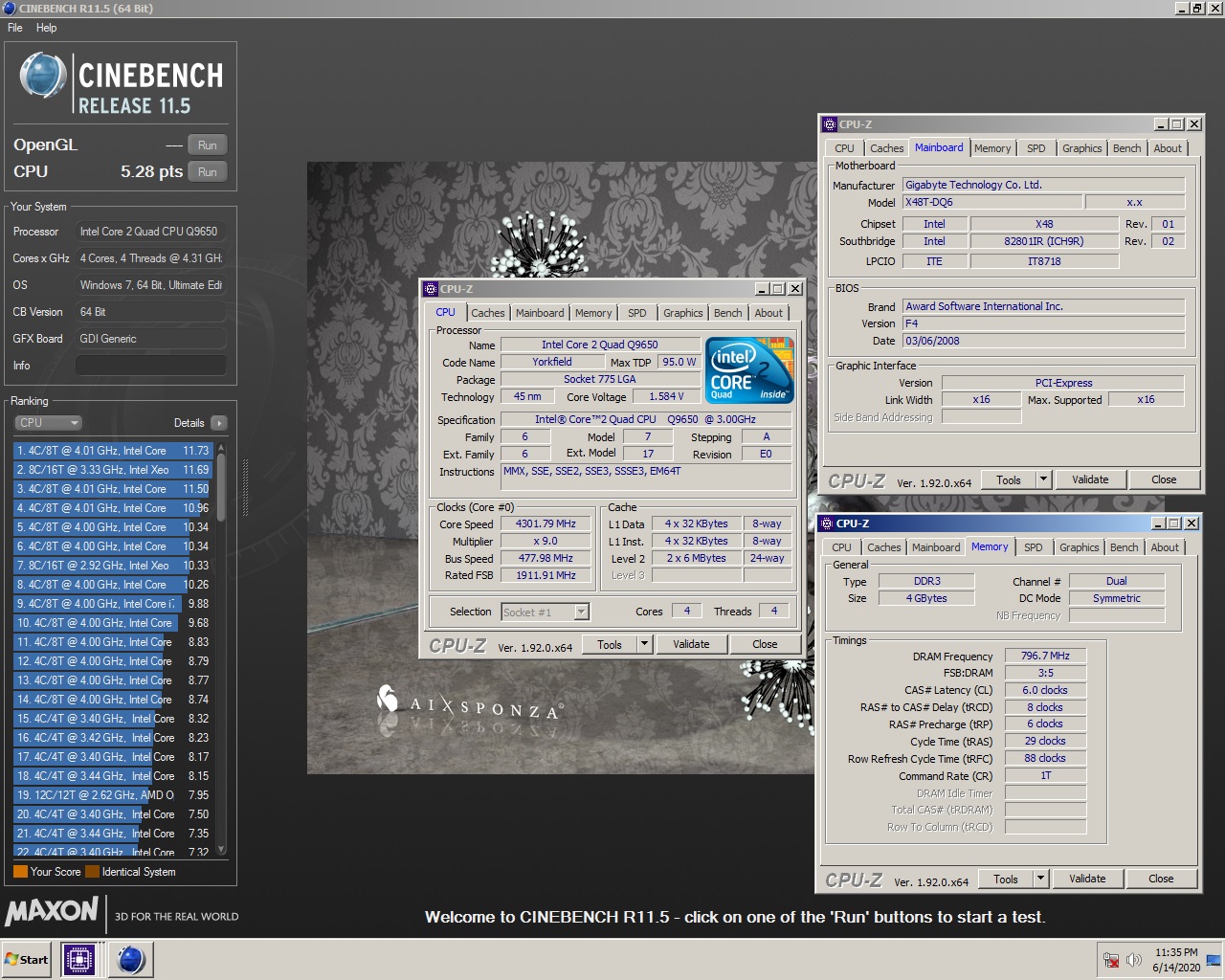Click the speaker volume tray icon
This screenshot has width=1225, height=980.
tap(1134, 960)
